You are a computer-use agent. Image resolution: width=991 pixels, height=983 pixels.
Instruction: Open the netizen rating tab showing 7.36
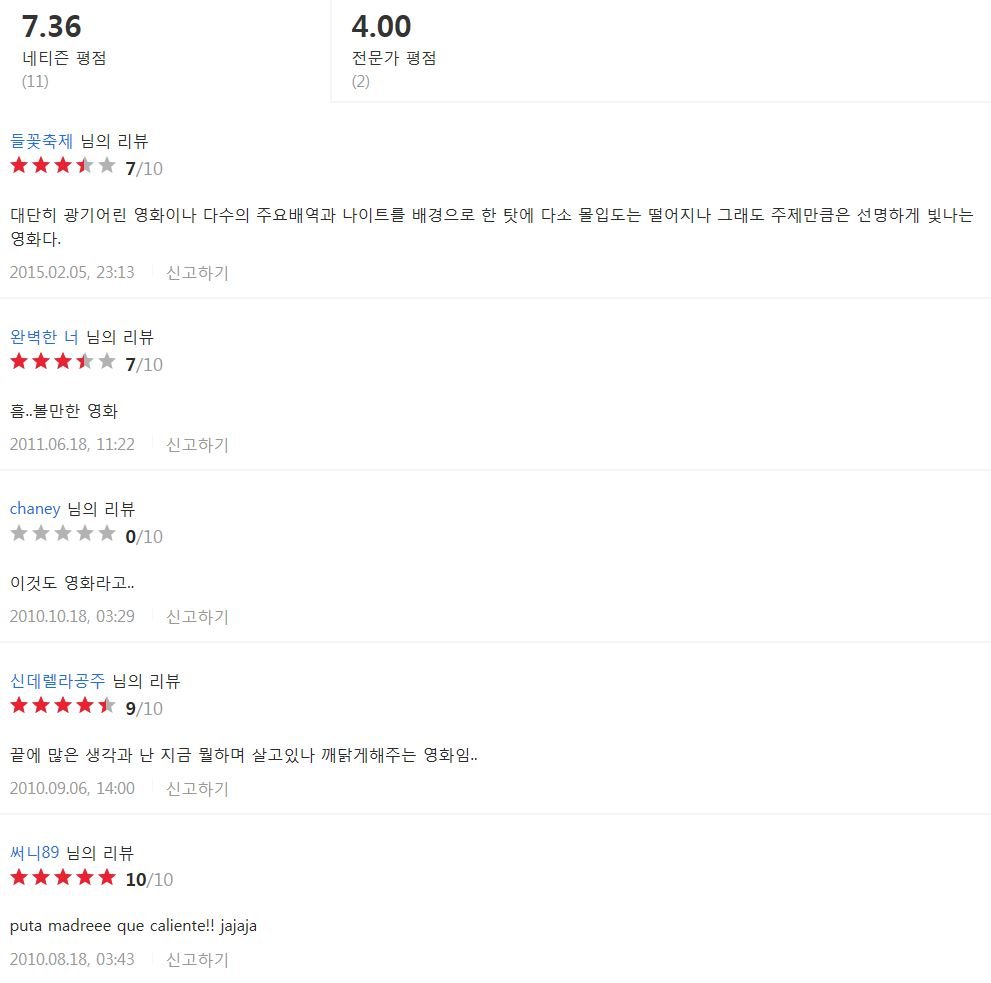[165, 51]
